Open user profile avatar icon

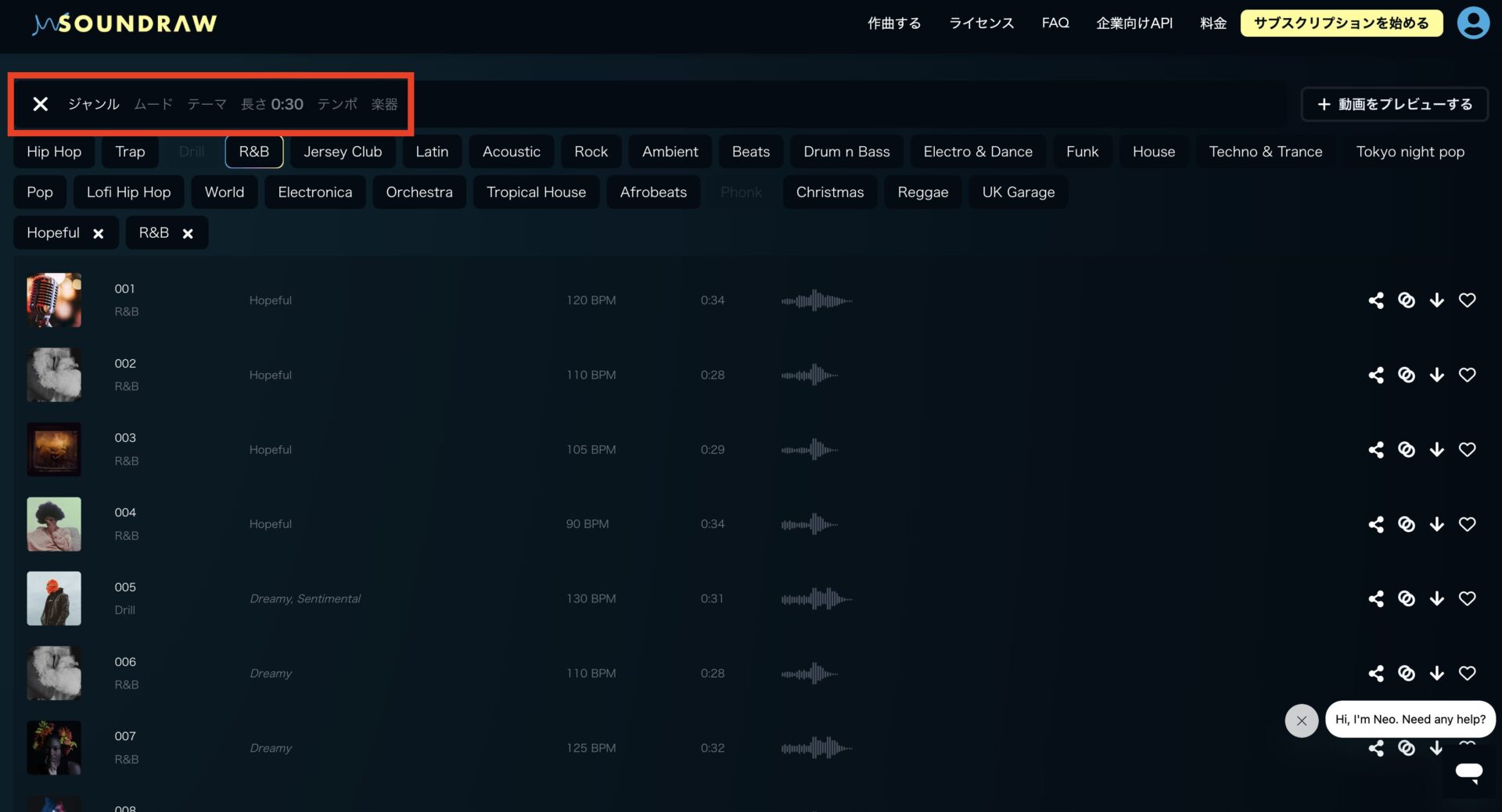(x=1472, y=23)
